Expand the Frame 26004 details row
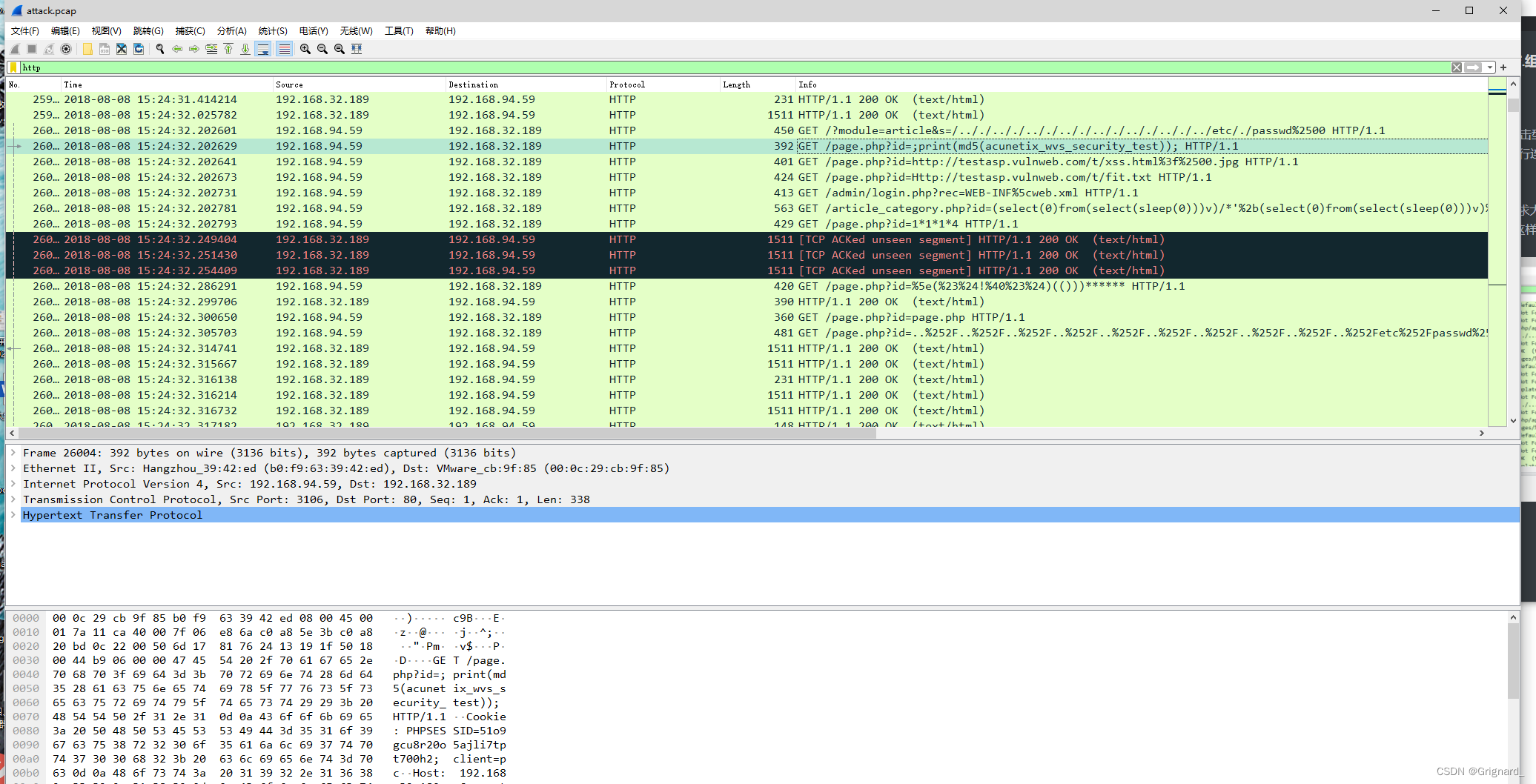This screenshot has height=784, width=1536. click(13, 453)
